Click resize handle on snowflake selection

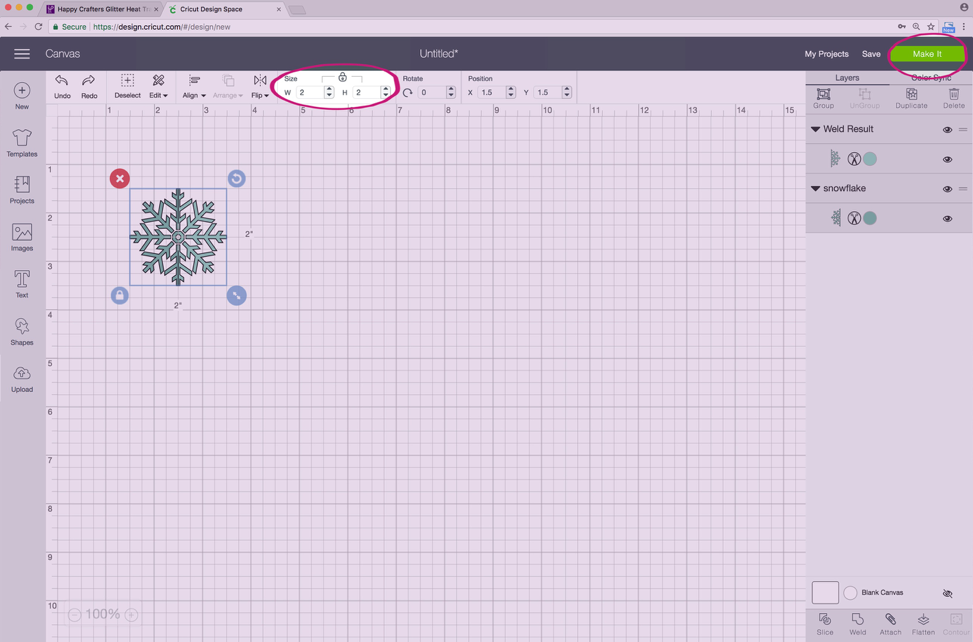coord(236,296)
